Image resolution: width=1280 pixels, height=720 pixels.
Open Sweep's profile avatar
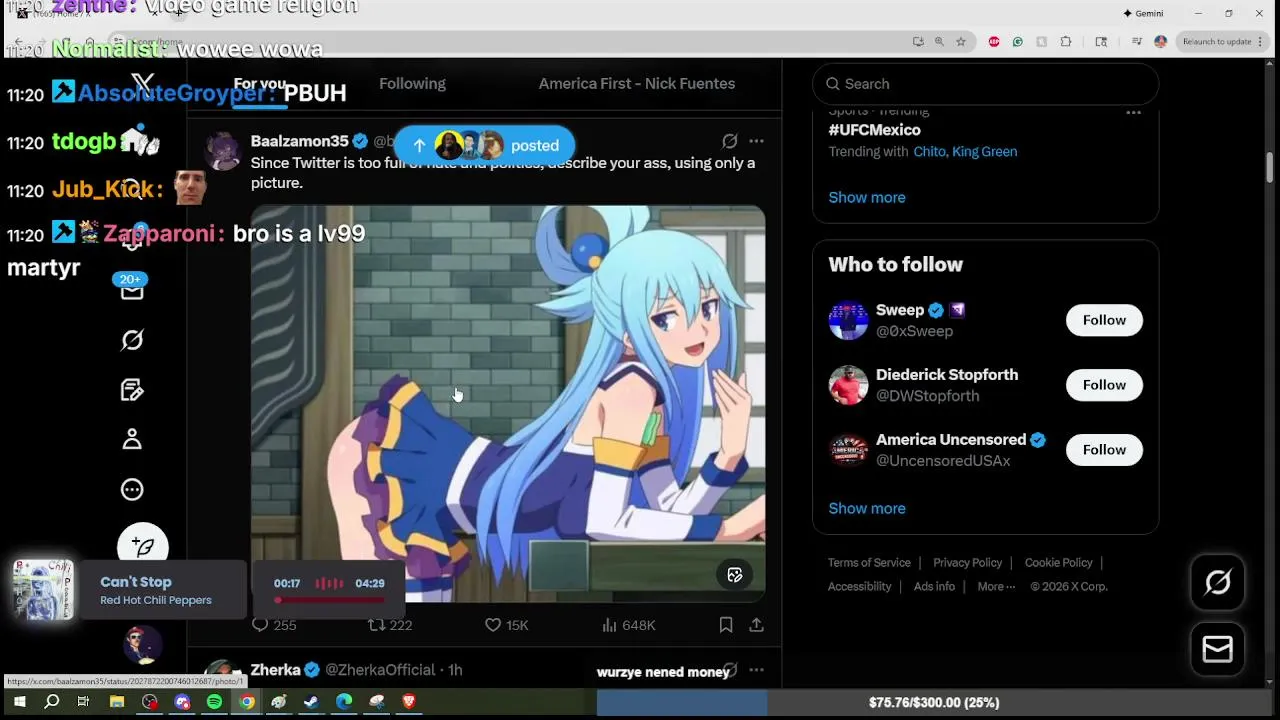click(x=848, y=320)
